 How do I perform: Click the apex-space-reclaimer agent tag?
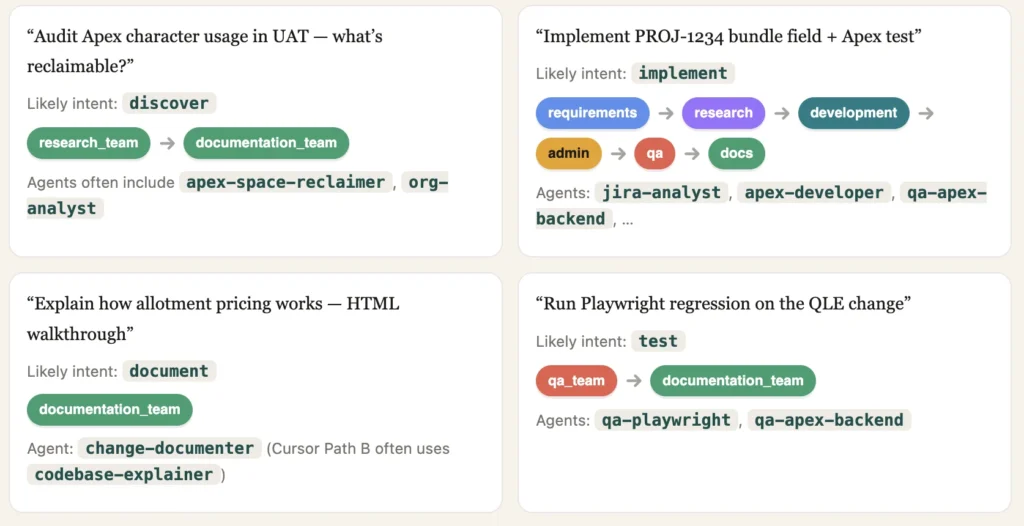pyautogui.click(x=285, y=182)
